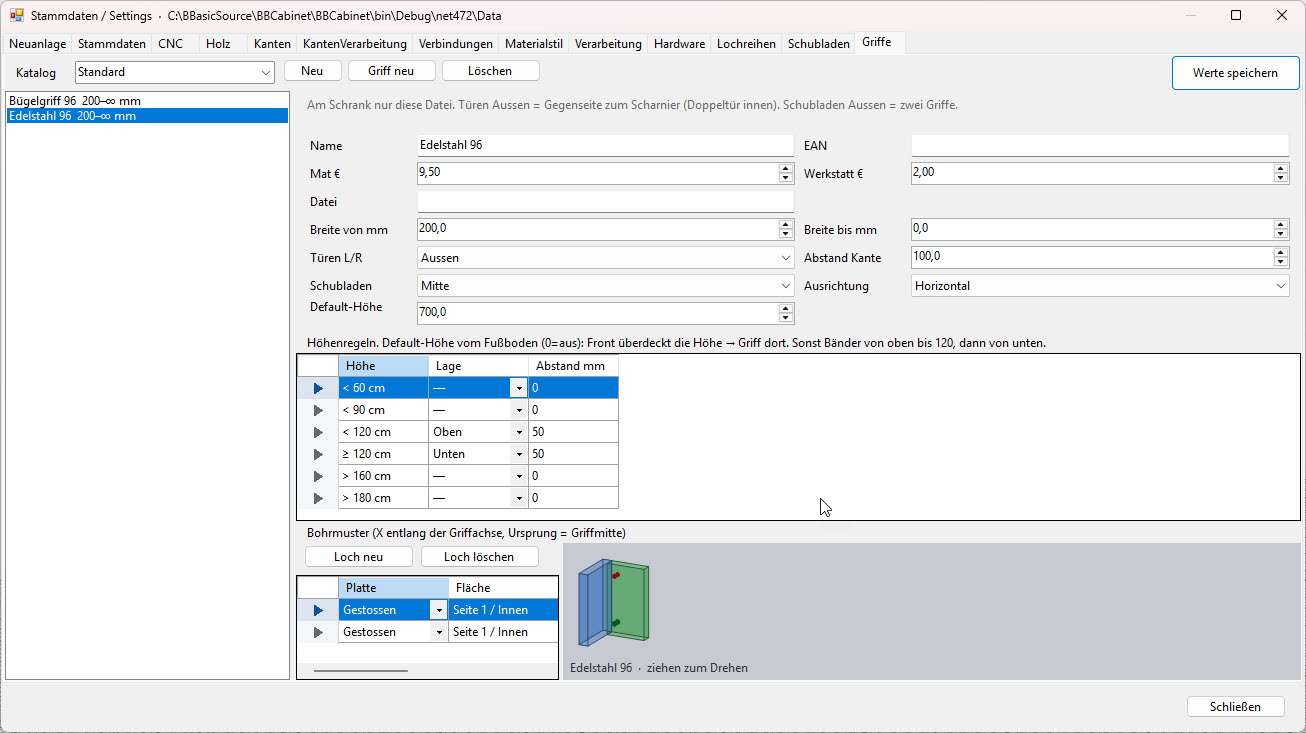Click the Höhe column header

[x=384, y=366]
